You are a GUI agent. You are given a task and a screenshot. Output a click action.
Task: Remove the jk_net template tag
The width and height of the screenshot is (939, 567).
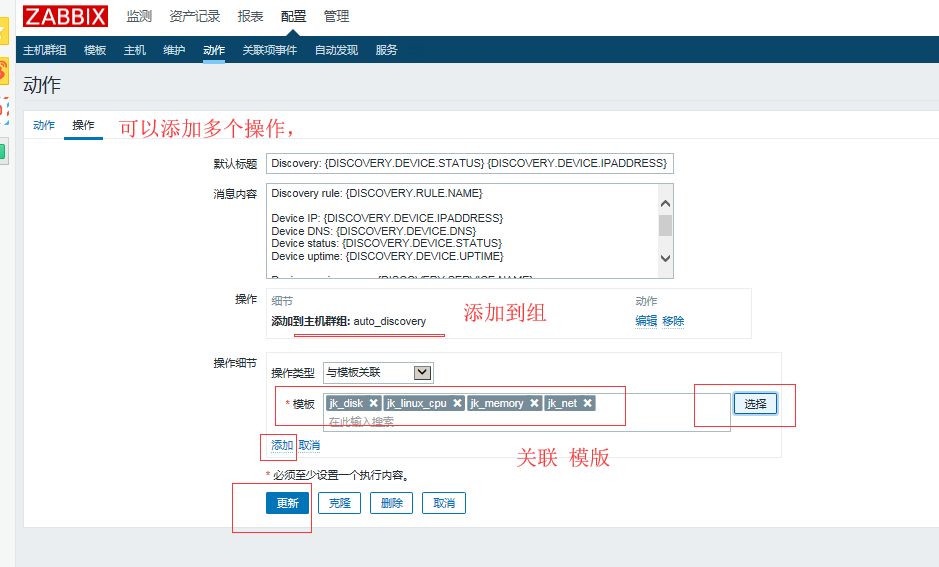point(587,403)
